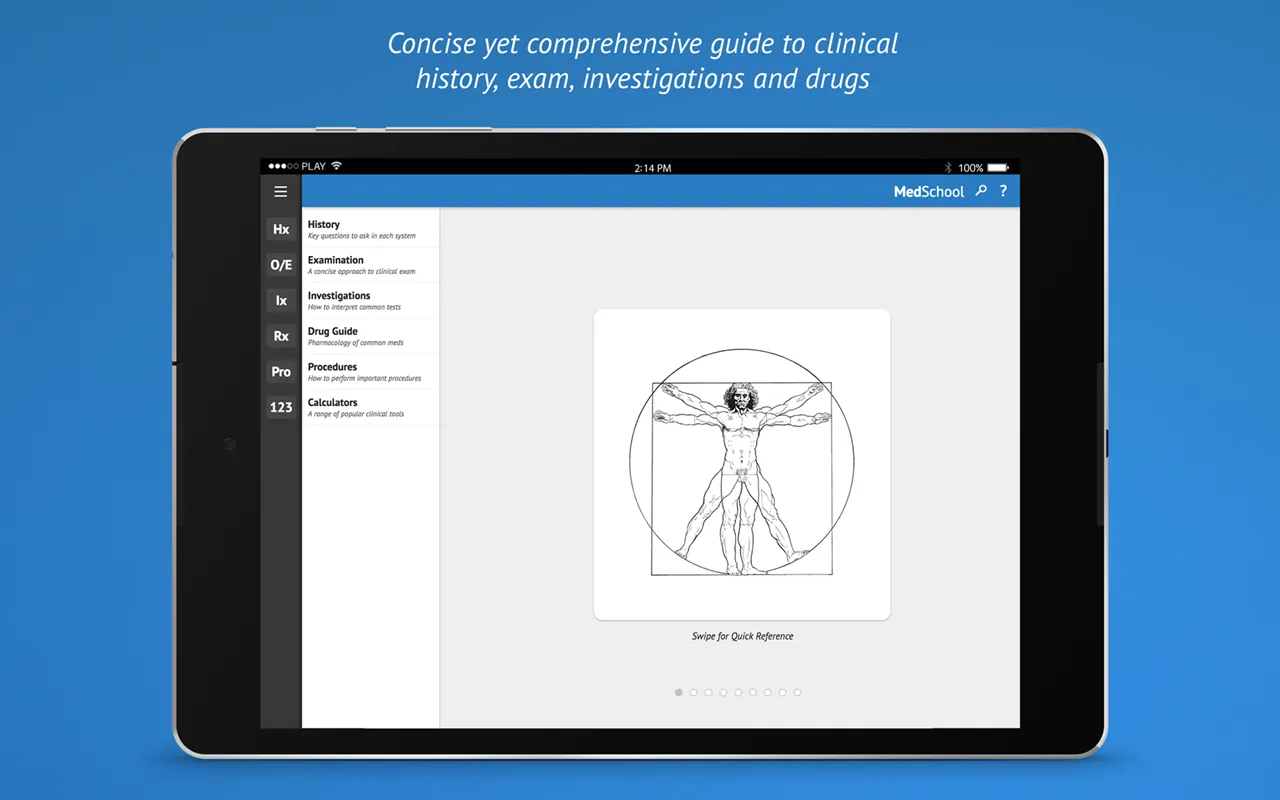Open the Drug Guide menu entry

tap(371, 336)
